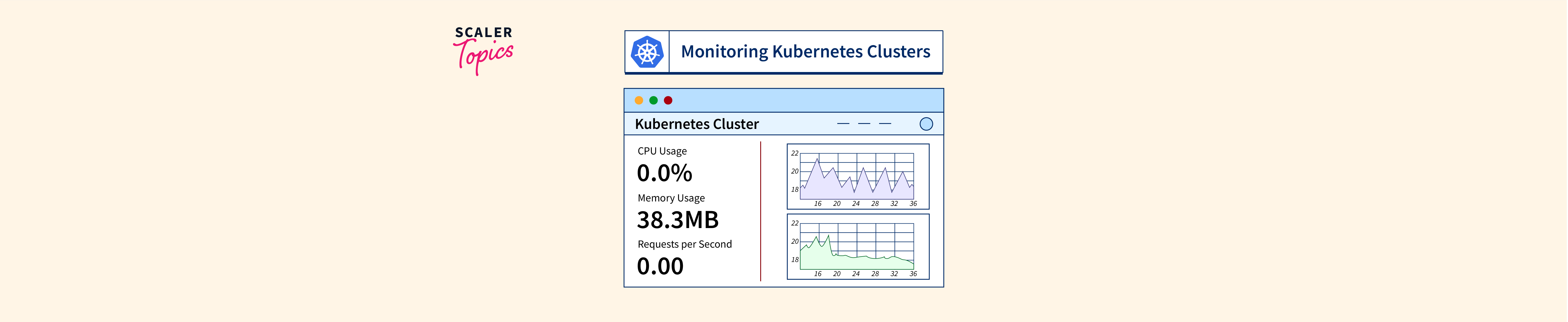This screenshot has width=1568, height=322.
Task: Click the red window dot
Action: click(x=668, y=100)
